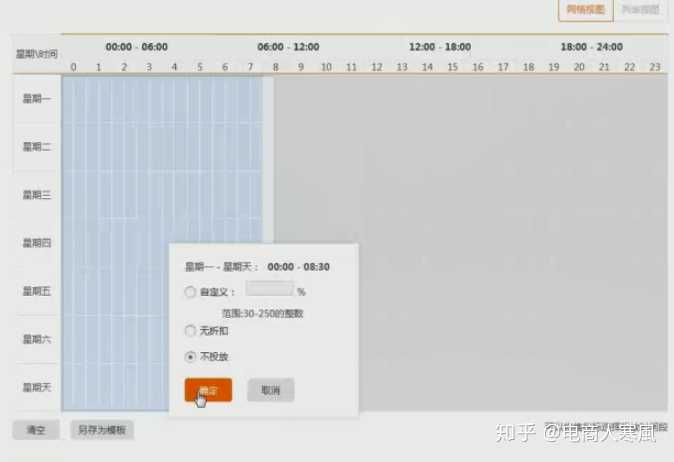Select the 不投放 radio option
This screenshot has width=674, height=462.
tap(191, 356)
